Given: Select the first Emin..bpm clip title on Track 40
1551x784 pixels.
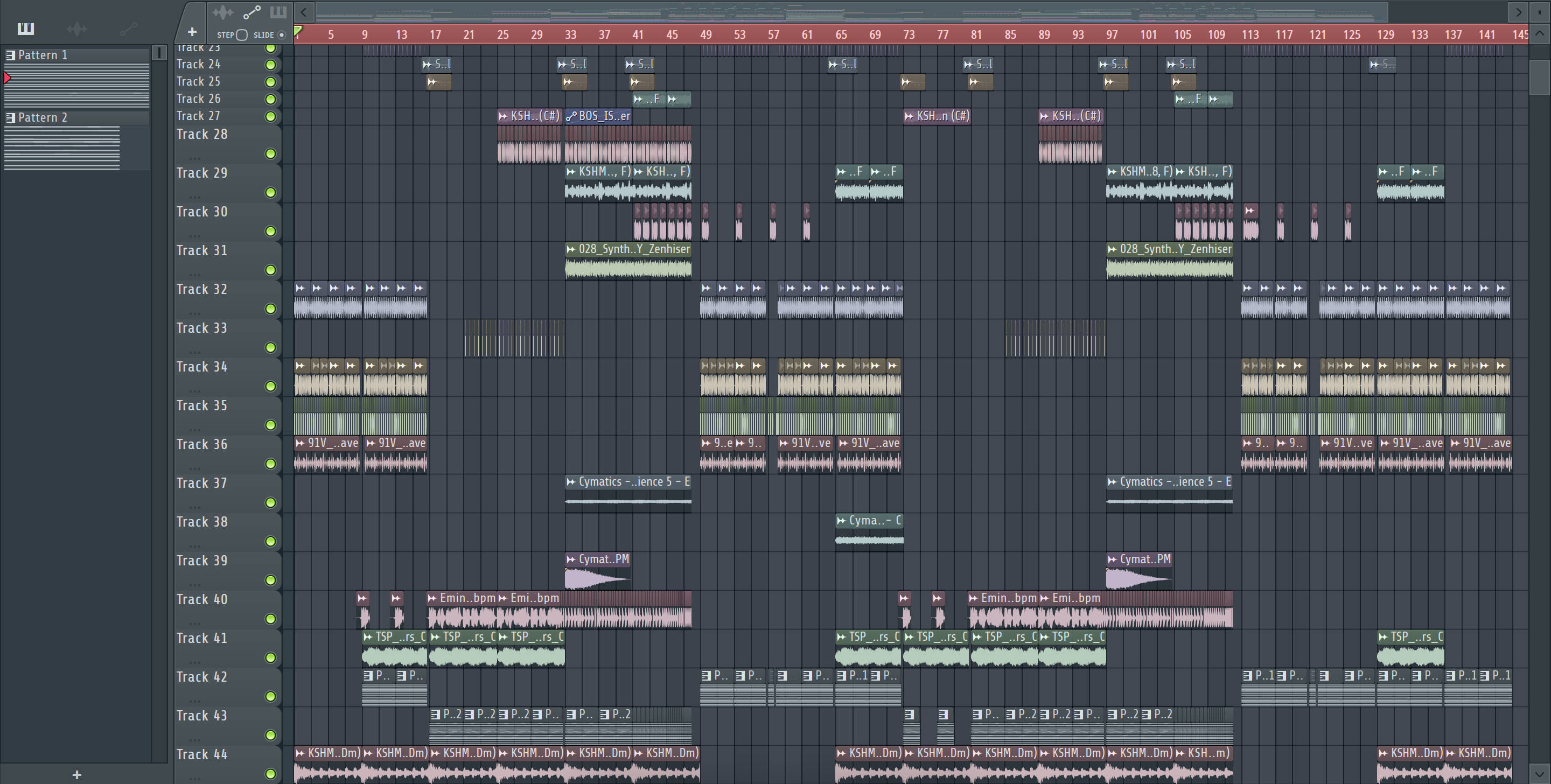Looking at the screenshot, I should click(467, 598).
